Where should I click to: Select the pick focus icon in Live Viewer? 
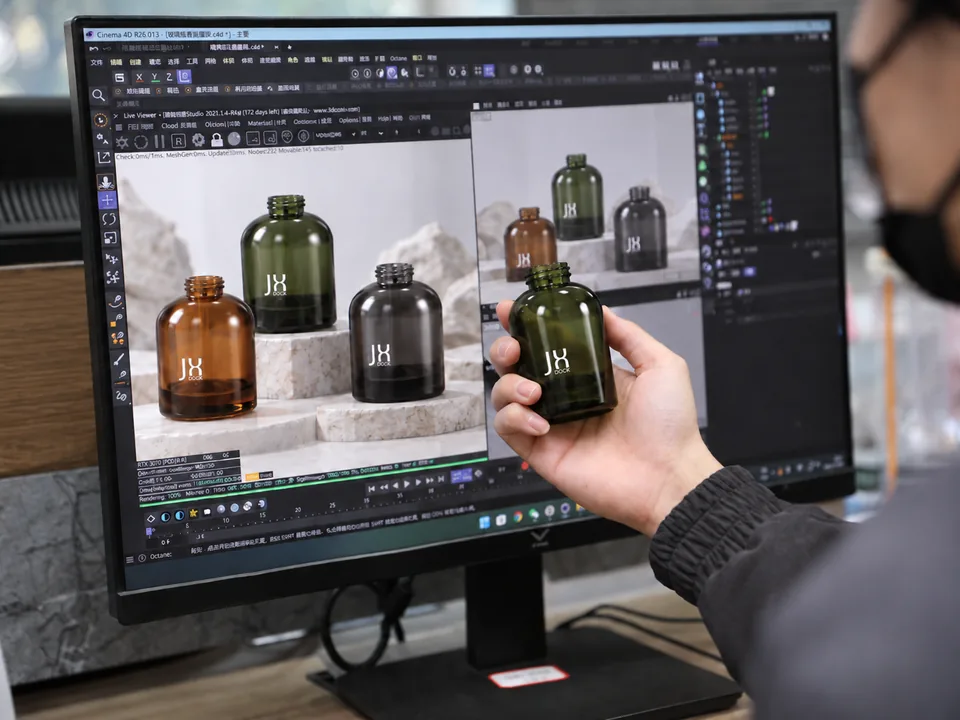pyautogui.click(x=287, y=137)
